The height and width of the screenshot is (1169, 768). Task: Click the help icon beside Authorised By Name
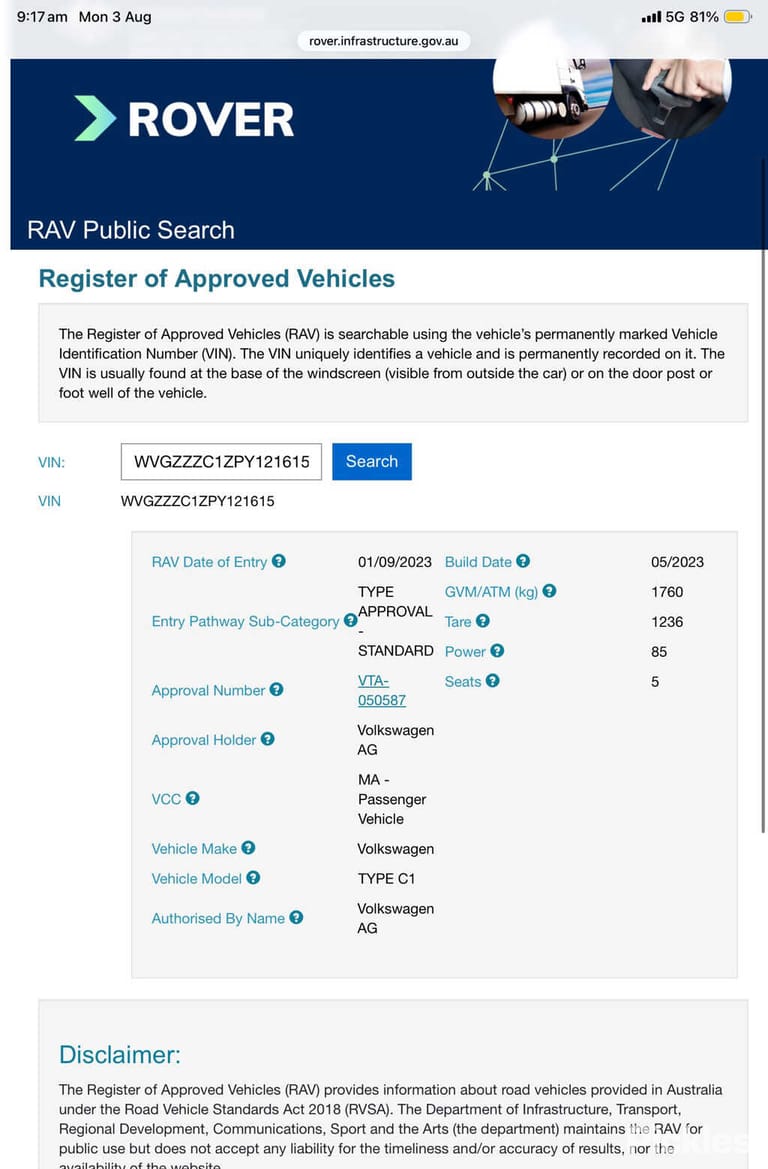[296, 917]
